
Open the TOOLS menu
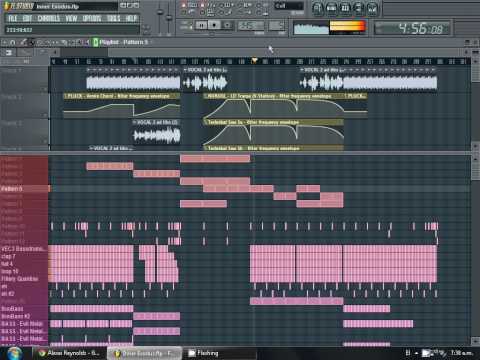(x=113, y=18)
